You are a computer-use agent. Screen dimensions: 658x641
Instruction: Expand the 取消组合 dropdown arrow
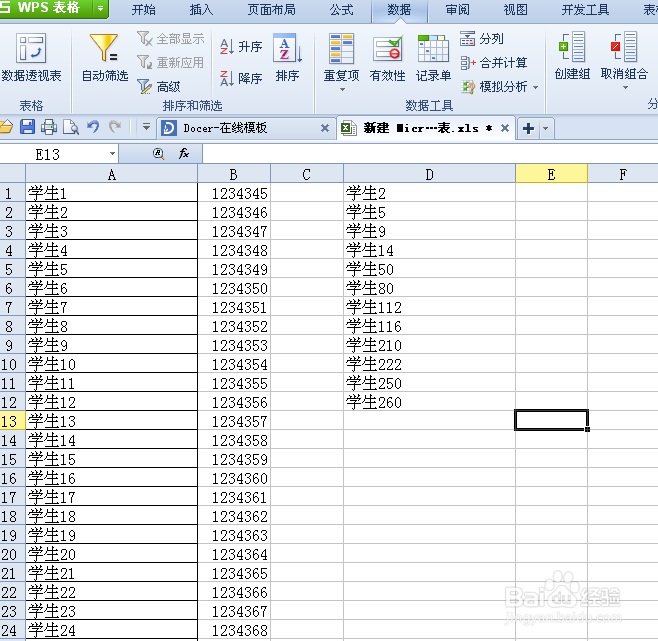tap(625, 87)
